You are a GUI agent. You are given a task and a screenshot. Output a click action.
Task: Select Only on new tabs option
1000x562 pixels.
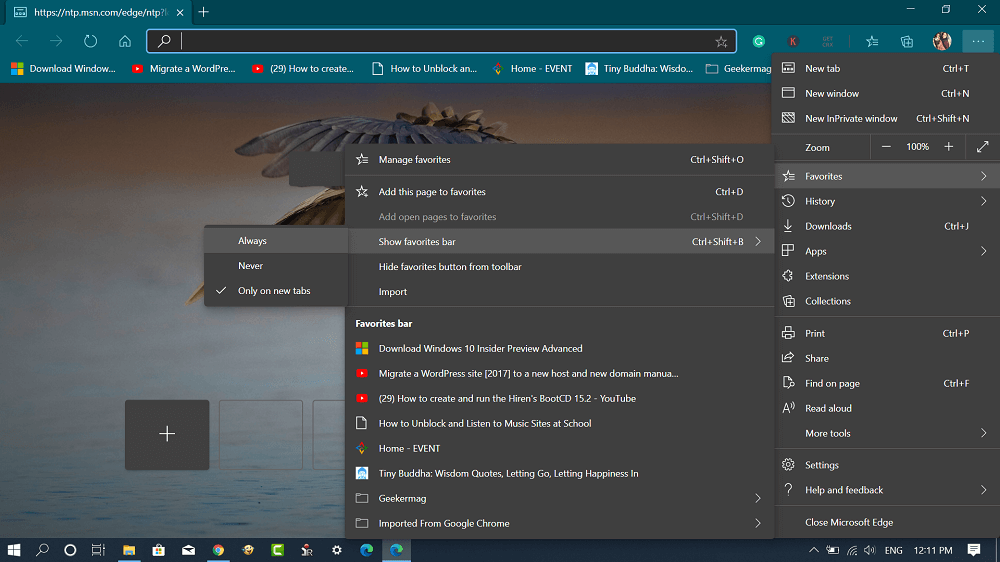point(276,290)
